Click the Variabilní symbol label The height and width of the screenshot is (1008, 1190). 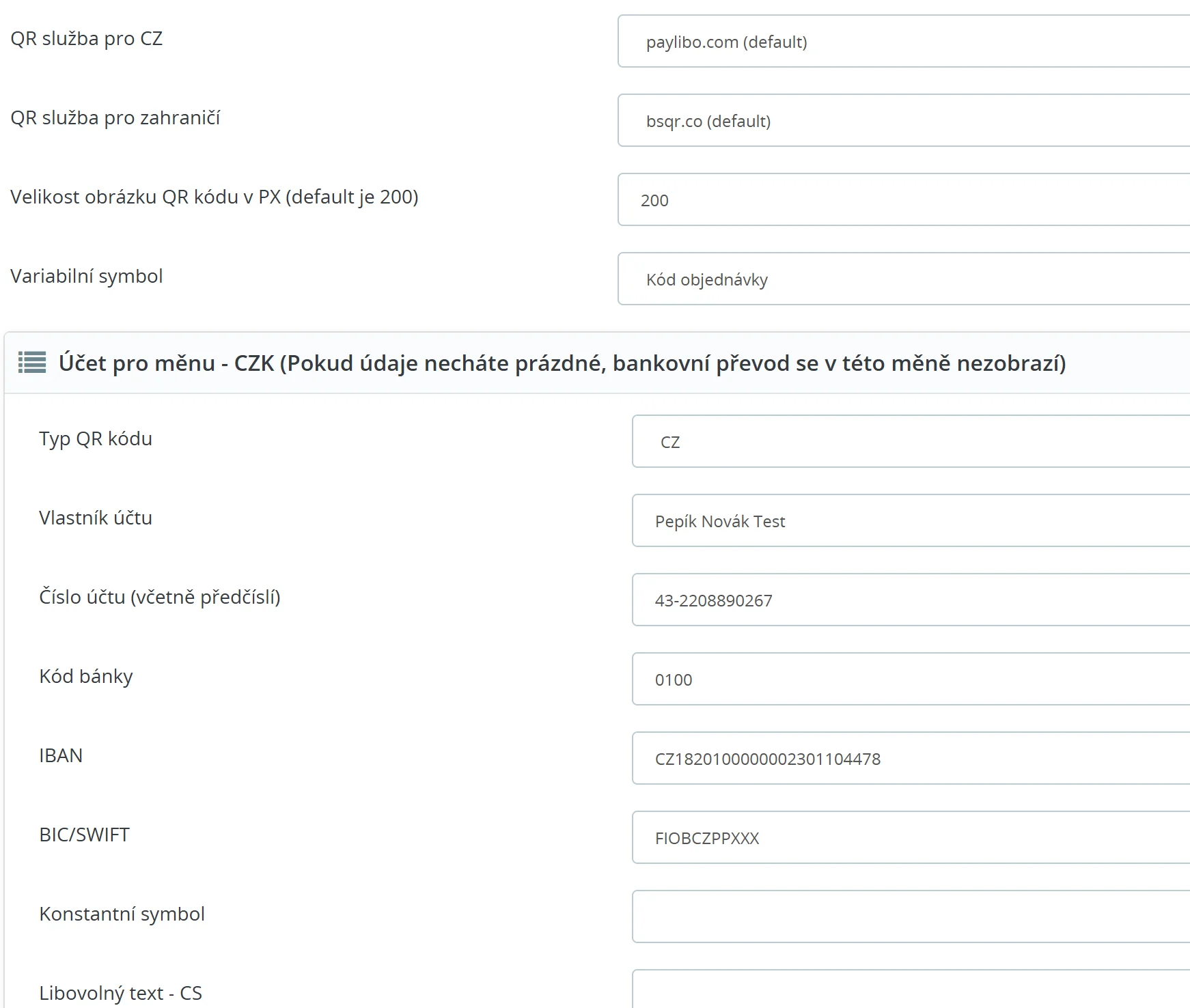[x=87, y=277]
